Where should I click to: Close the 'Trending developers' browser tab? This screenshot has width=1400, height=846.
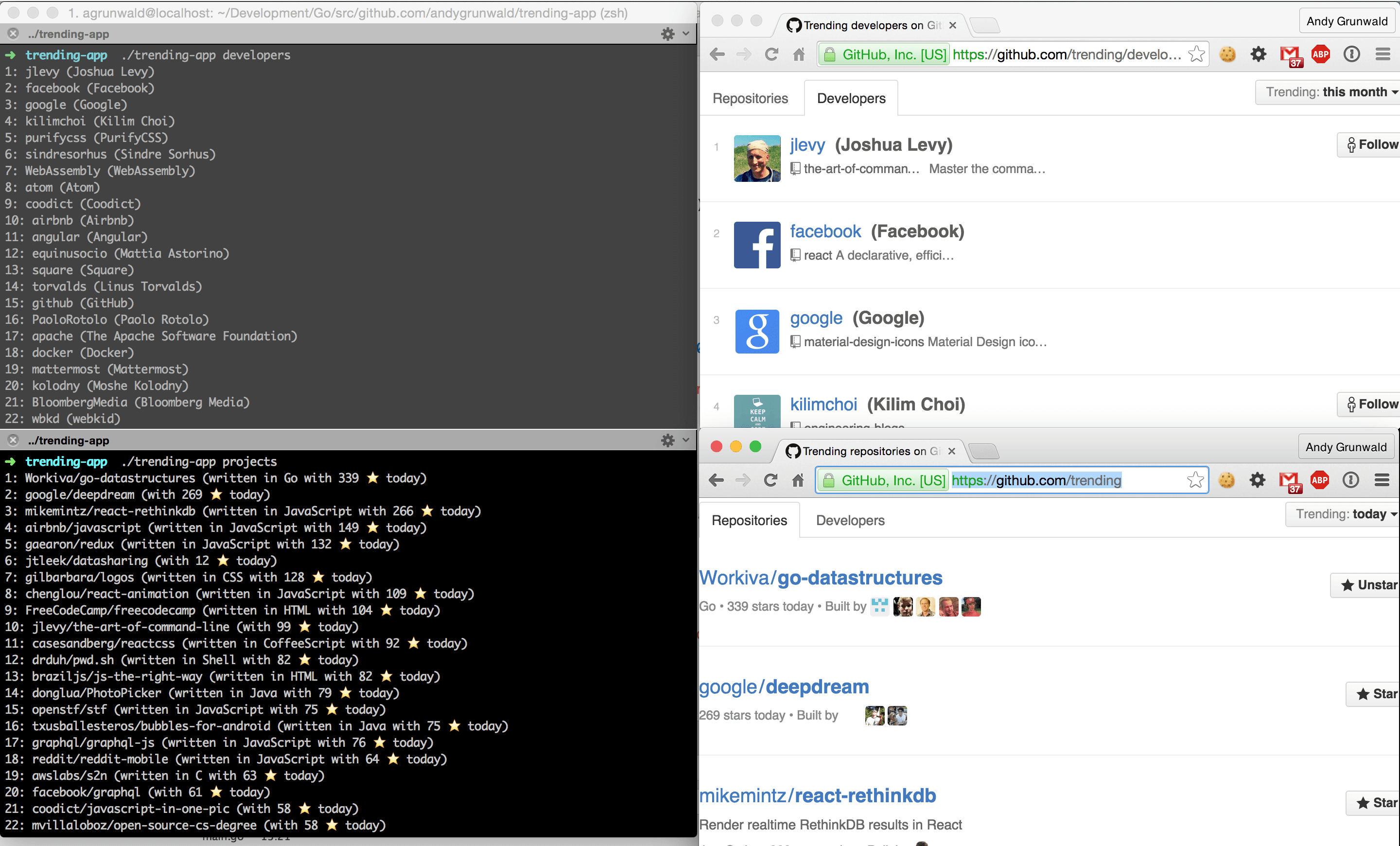click(x=953, y=25)
